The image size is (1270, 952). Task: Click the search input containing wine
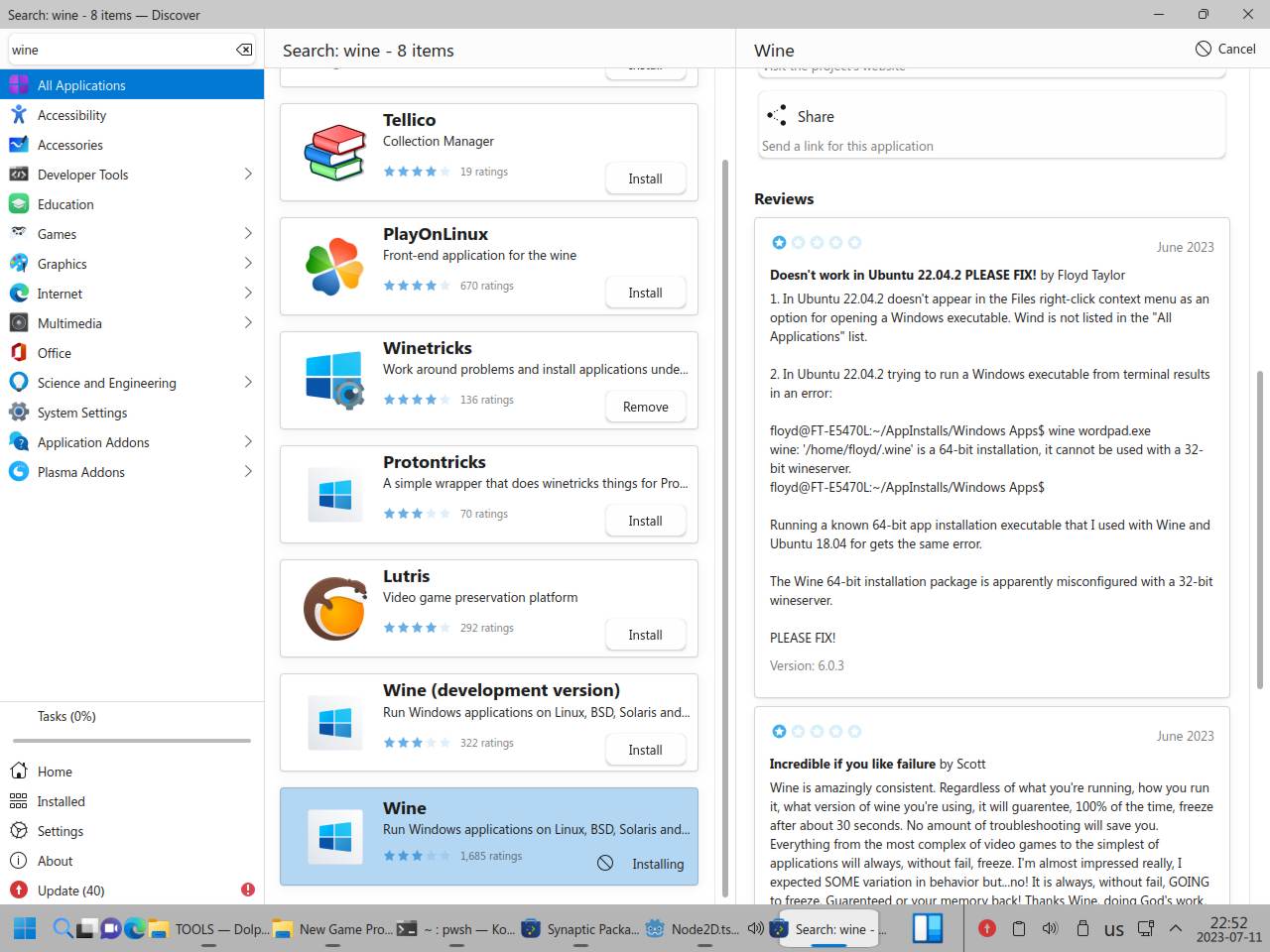pos(132,50)
